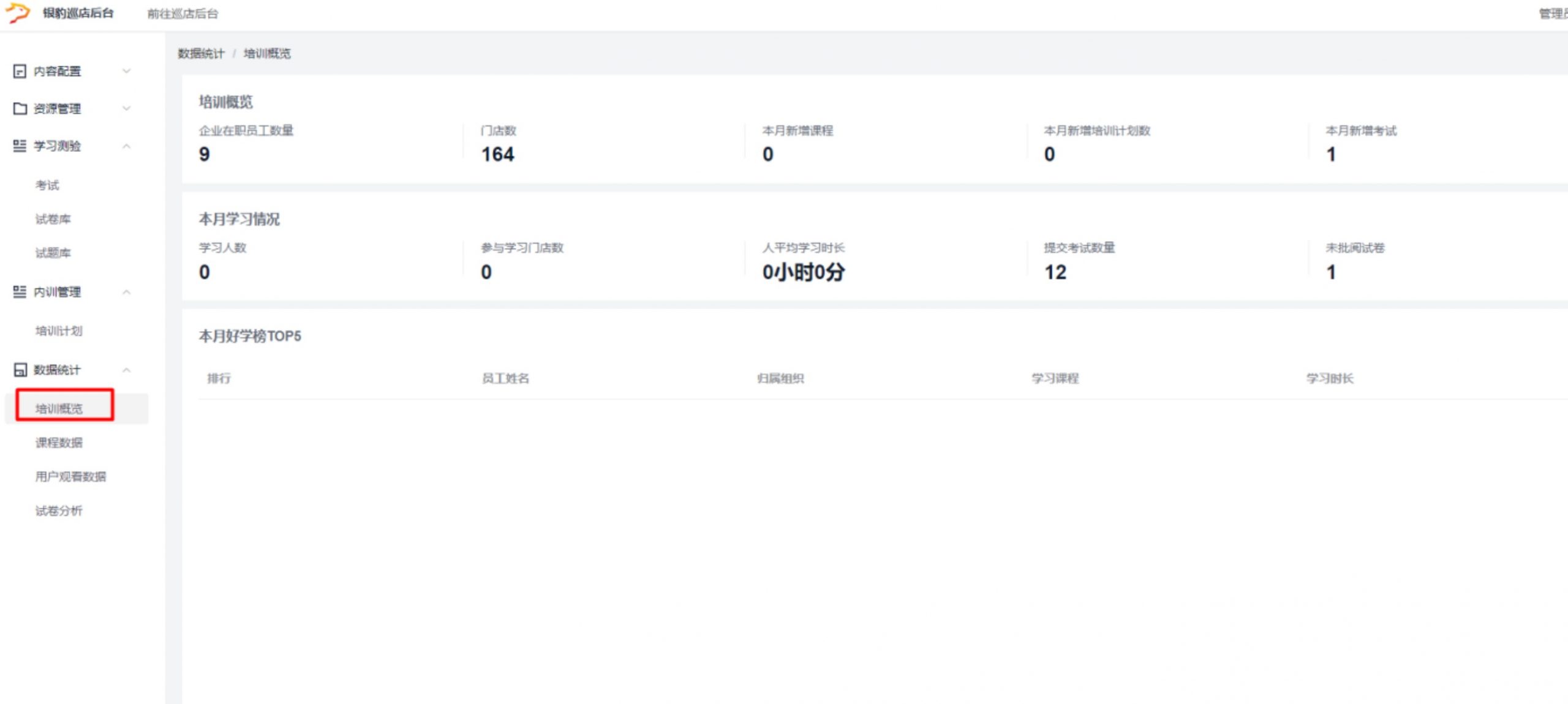This screenshot has height=704, width=1568.
Task: Select 课程数据 in sidebar
Action: [x=58, y=442]
